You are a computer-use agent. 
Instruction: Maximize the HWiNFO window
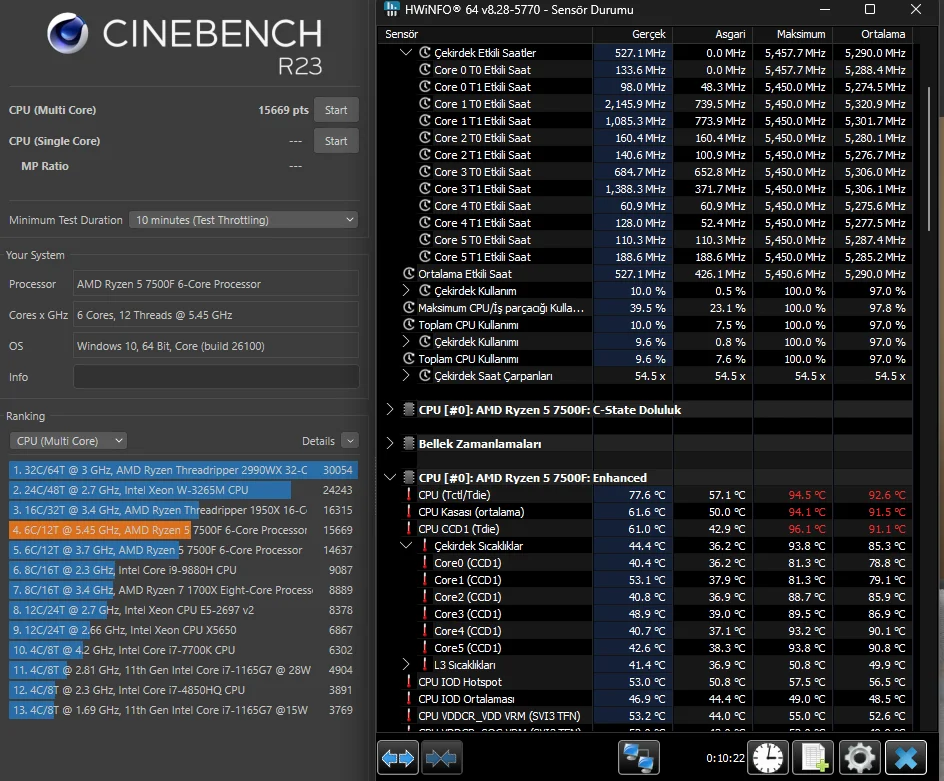tap(870, 9)
